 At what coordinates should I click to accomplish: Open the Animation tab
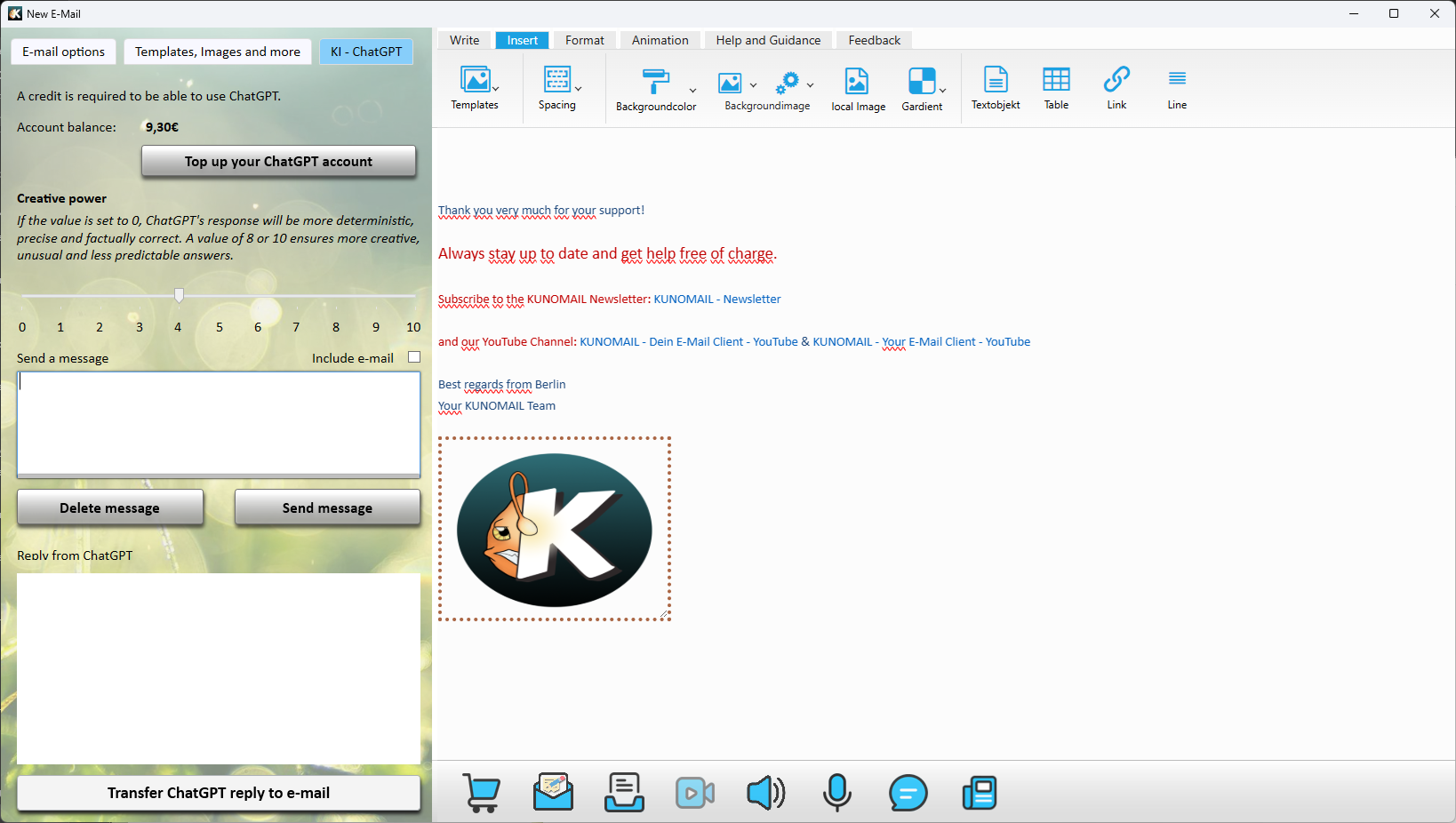pyautogui.click(x=660, y=40)
